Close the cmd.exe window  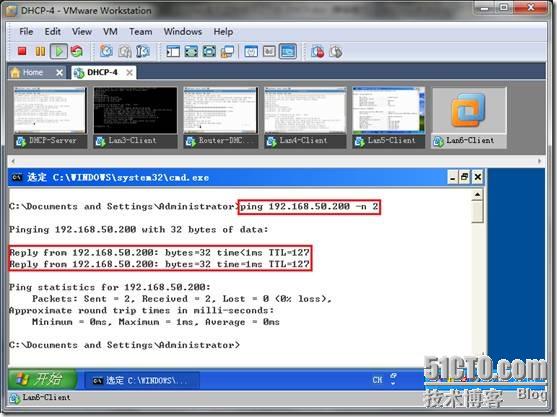point(477,177)
